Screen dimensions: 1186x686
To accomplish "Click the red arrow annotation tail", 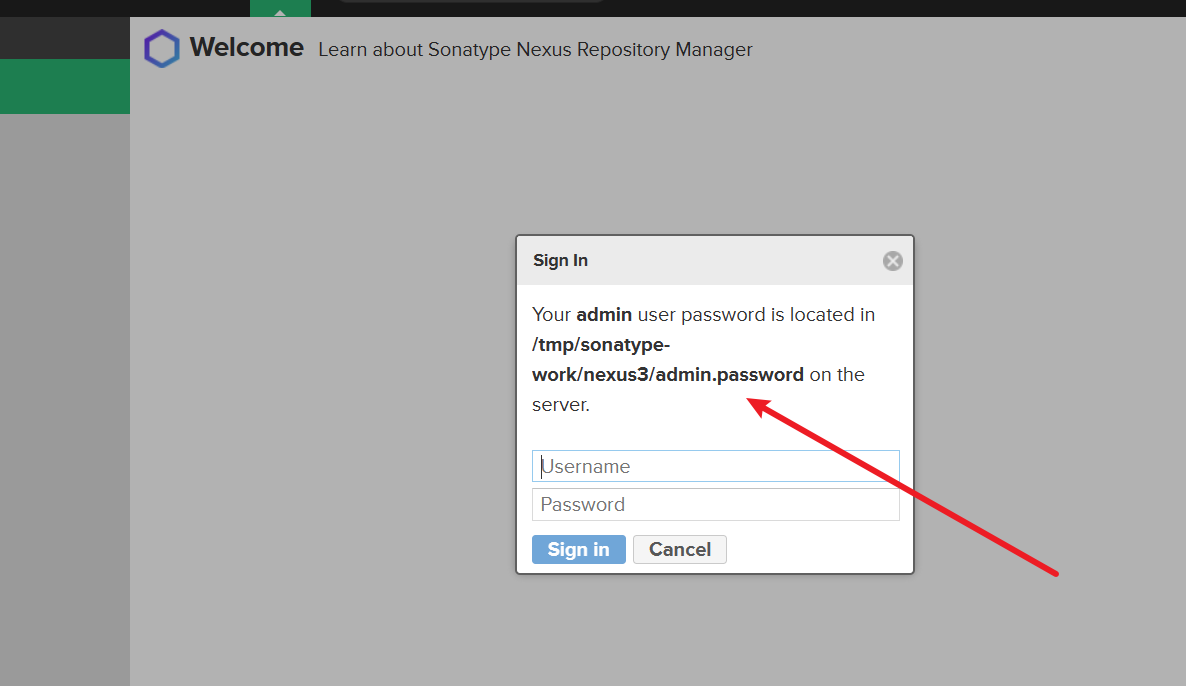I will coord(1055,573).
